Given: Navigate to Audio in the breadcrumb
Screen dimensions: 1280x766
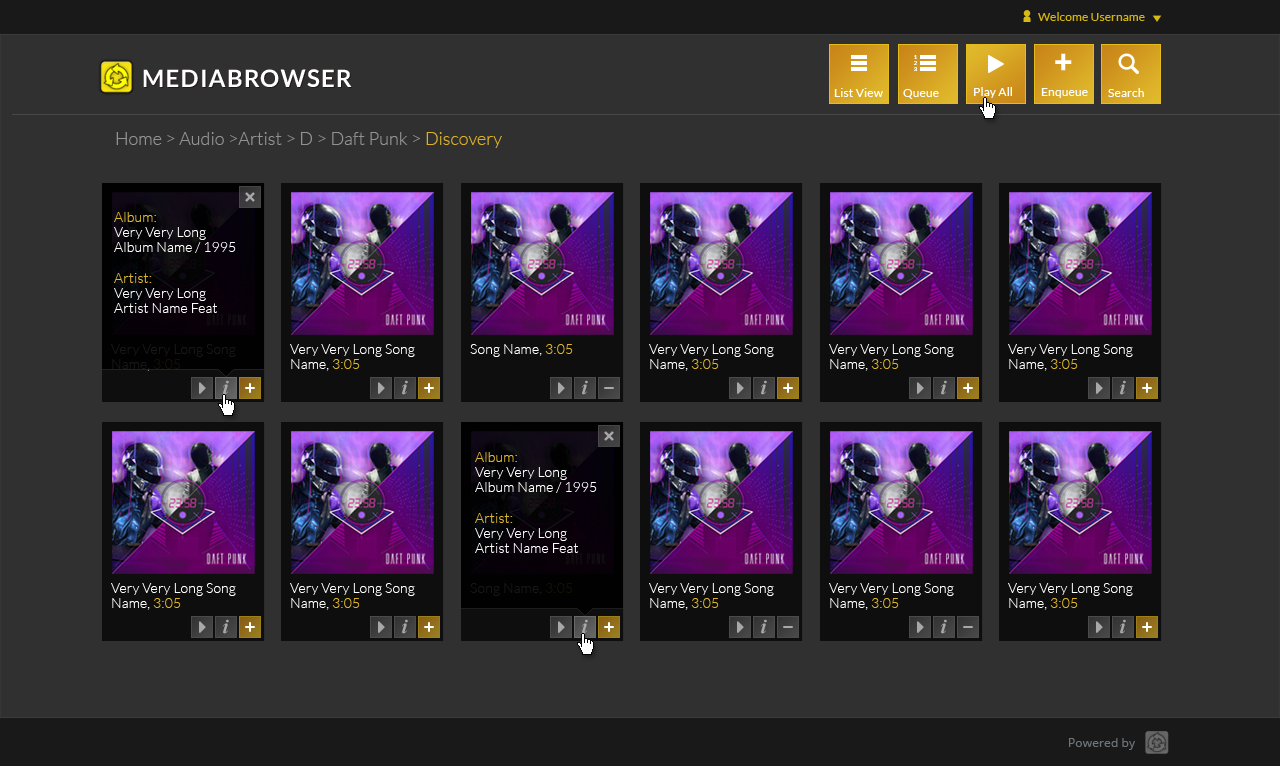Looking at the screenshot, I should pyautogui.click(x=202, y=139).
